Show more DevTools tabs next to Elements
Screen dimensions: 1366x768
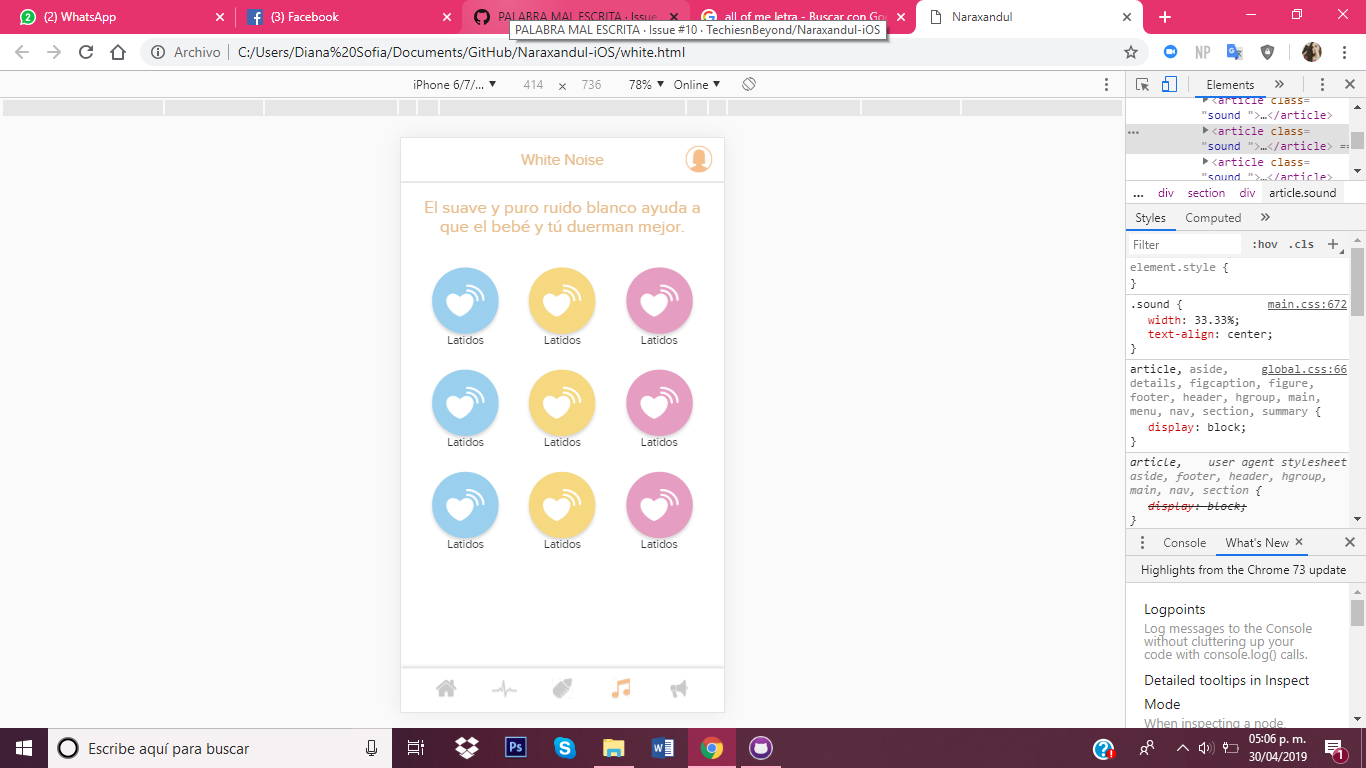coord(1279,85)
